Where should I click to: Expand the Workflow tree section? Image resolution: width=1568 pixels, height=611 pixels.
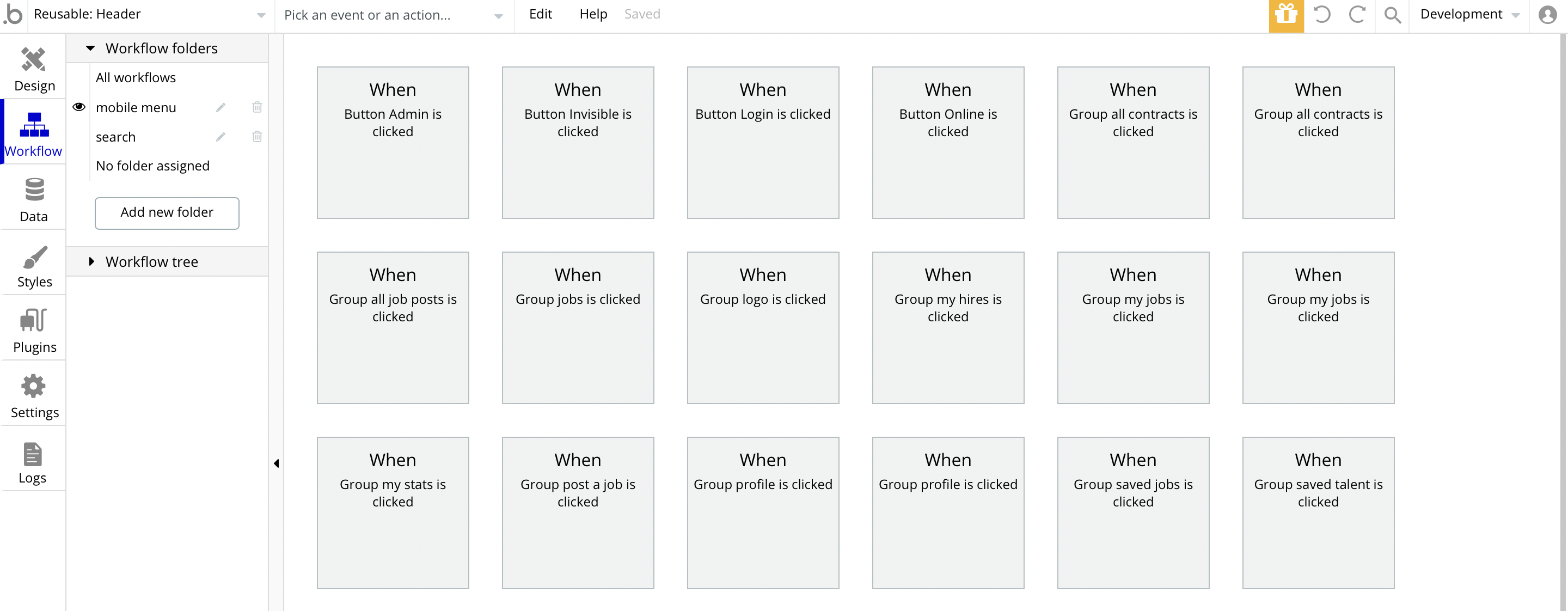(x=91, y=262)
